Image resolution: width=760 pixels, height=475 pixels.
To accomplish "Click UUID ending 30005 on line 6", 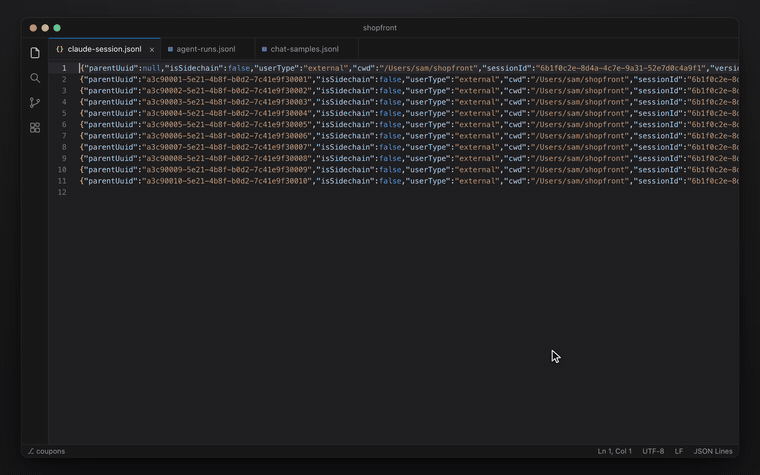I will click(x=227, y=125).
